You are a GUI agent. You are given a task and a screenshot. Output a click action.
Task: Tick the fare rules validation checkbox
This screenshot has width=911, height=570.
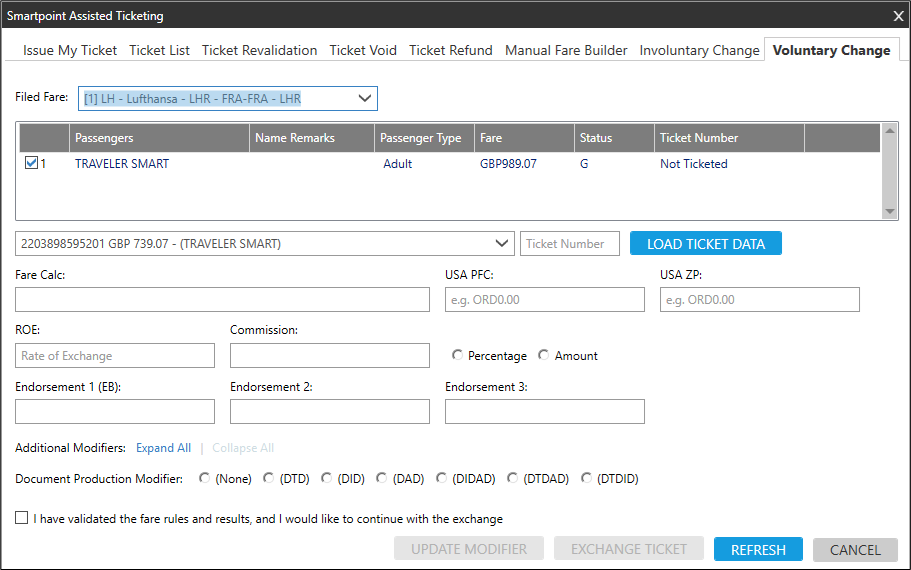(22, 519)
